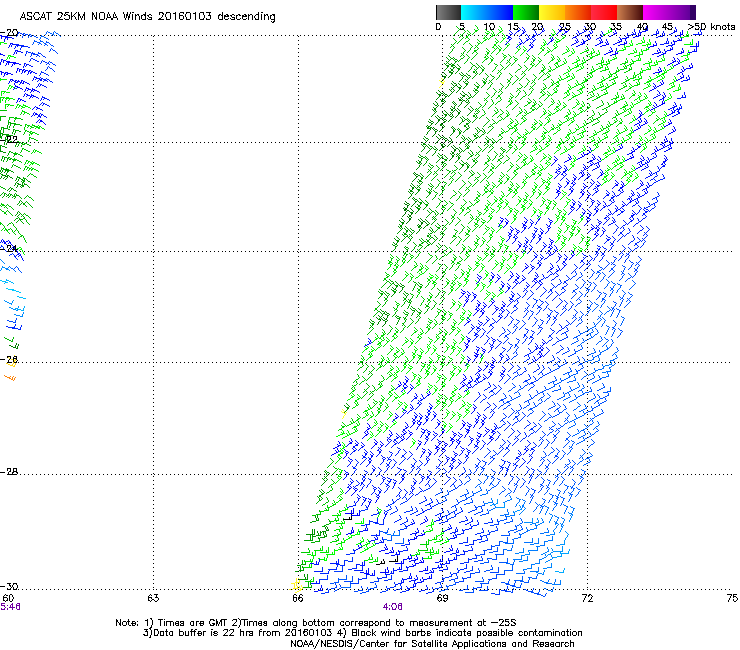
Task: Click the '75' longitude axis label
Action: pos(732,598)
